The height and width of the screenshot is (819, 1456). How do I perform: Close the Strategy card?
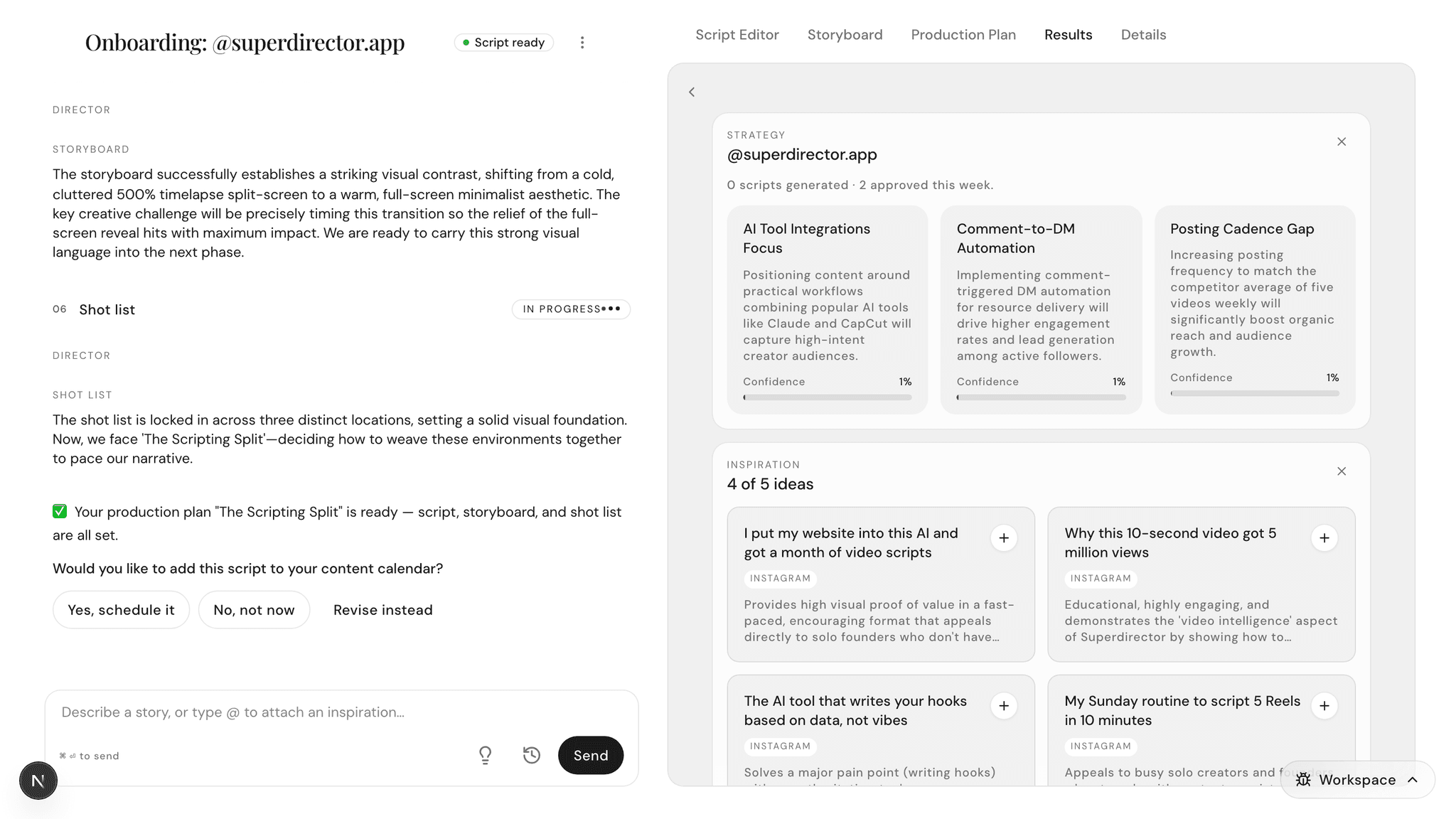click(x=1342, y=141)
